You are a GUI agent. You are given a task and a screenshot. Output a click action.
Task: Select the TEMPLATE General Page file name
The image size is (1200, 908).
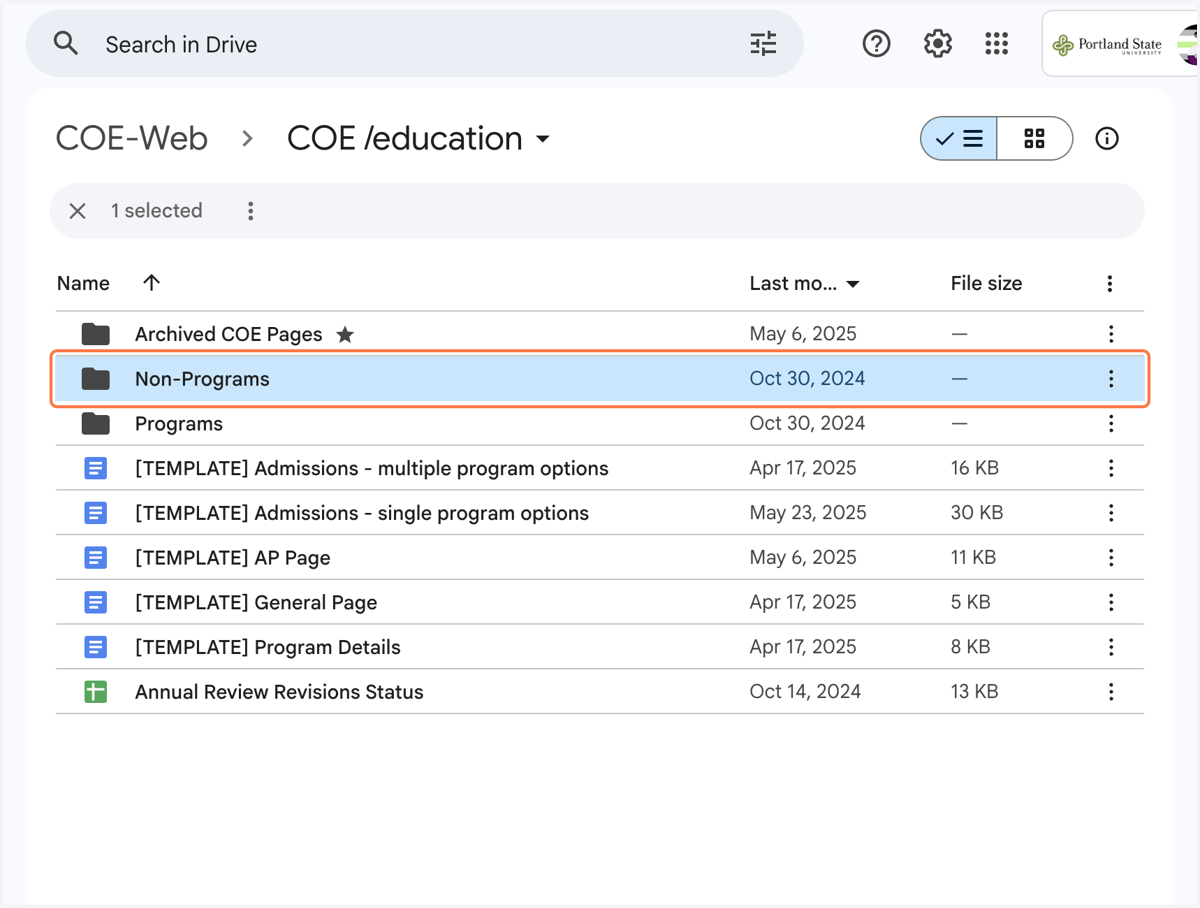tap(256, 603)
